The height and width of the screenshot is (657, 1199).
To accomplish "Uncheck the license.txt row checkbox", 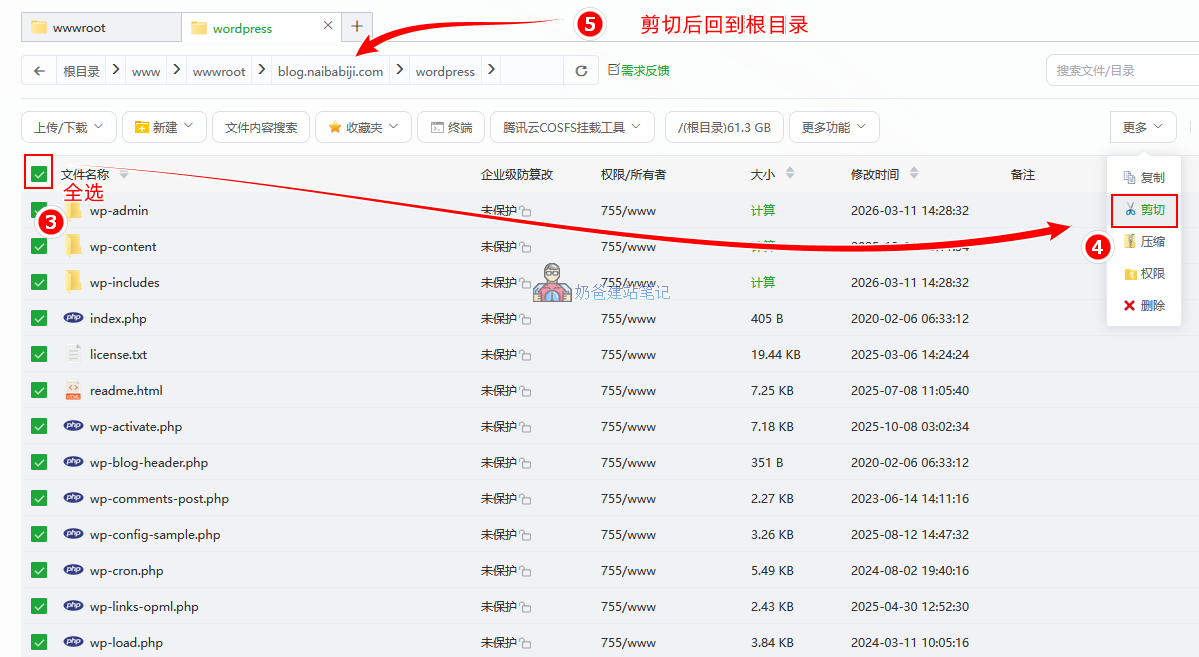I will tap(39, 354).
